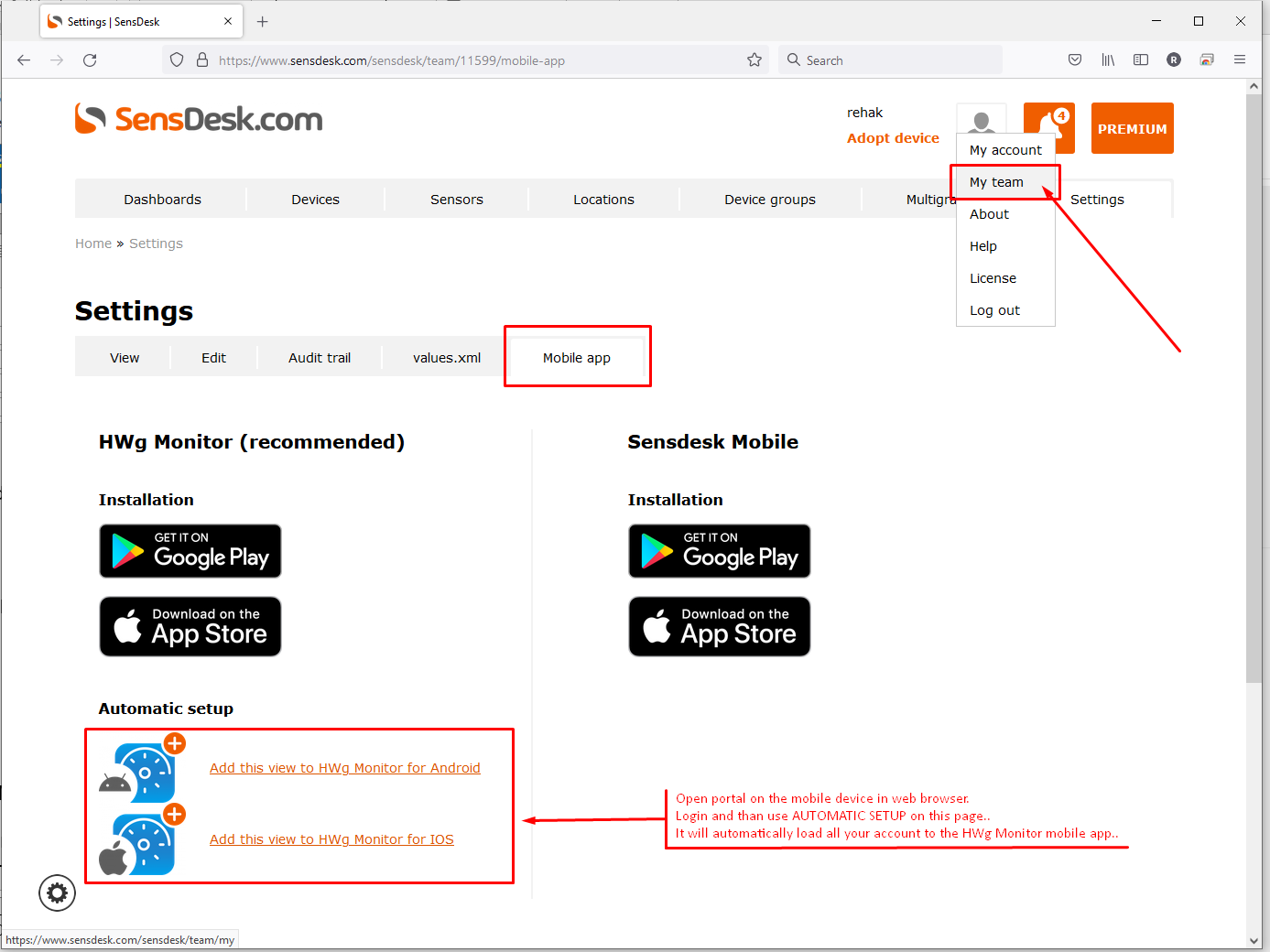Click HWg Monitor iOS setup icon
Viewport: 1270px width, 952px height.
click(143, 839)
